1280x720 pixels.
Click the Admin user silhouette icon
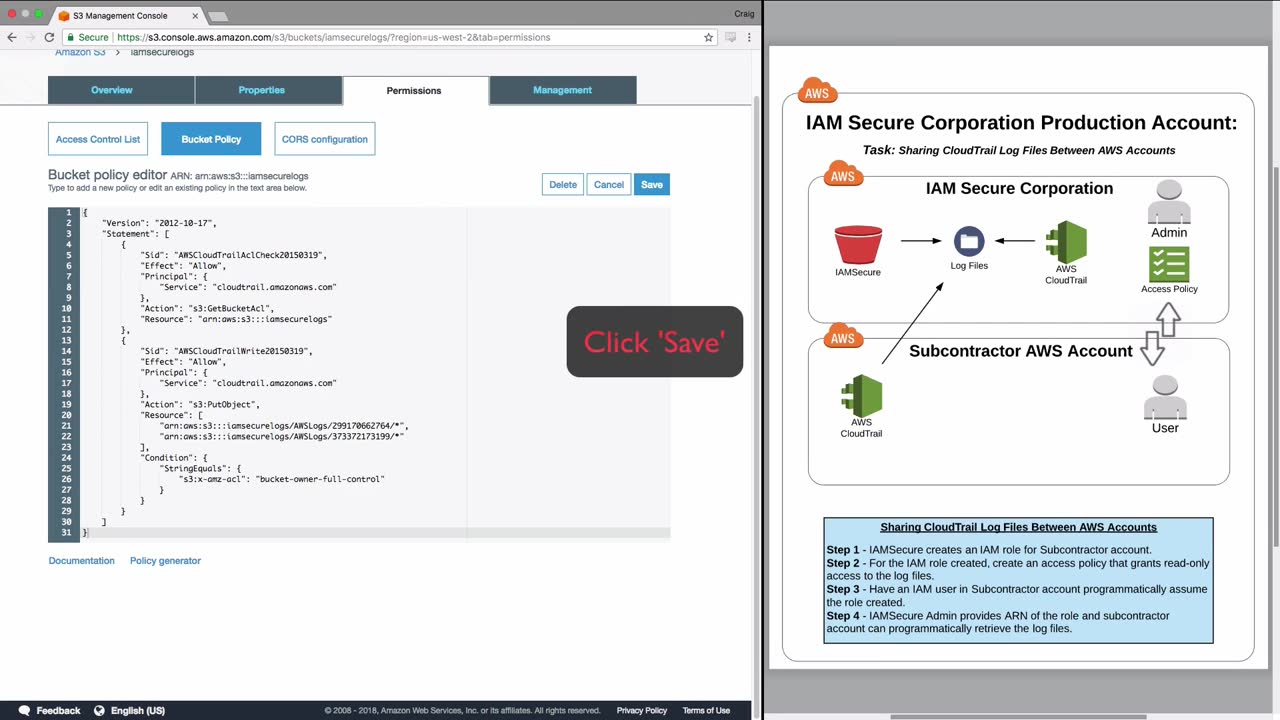pyautogui.click(x=1169, y=203)
